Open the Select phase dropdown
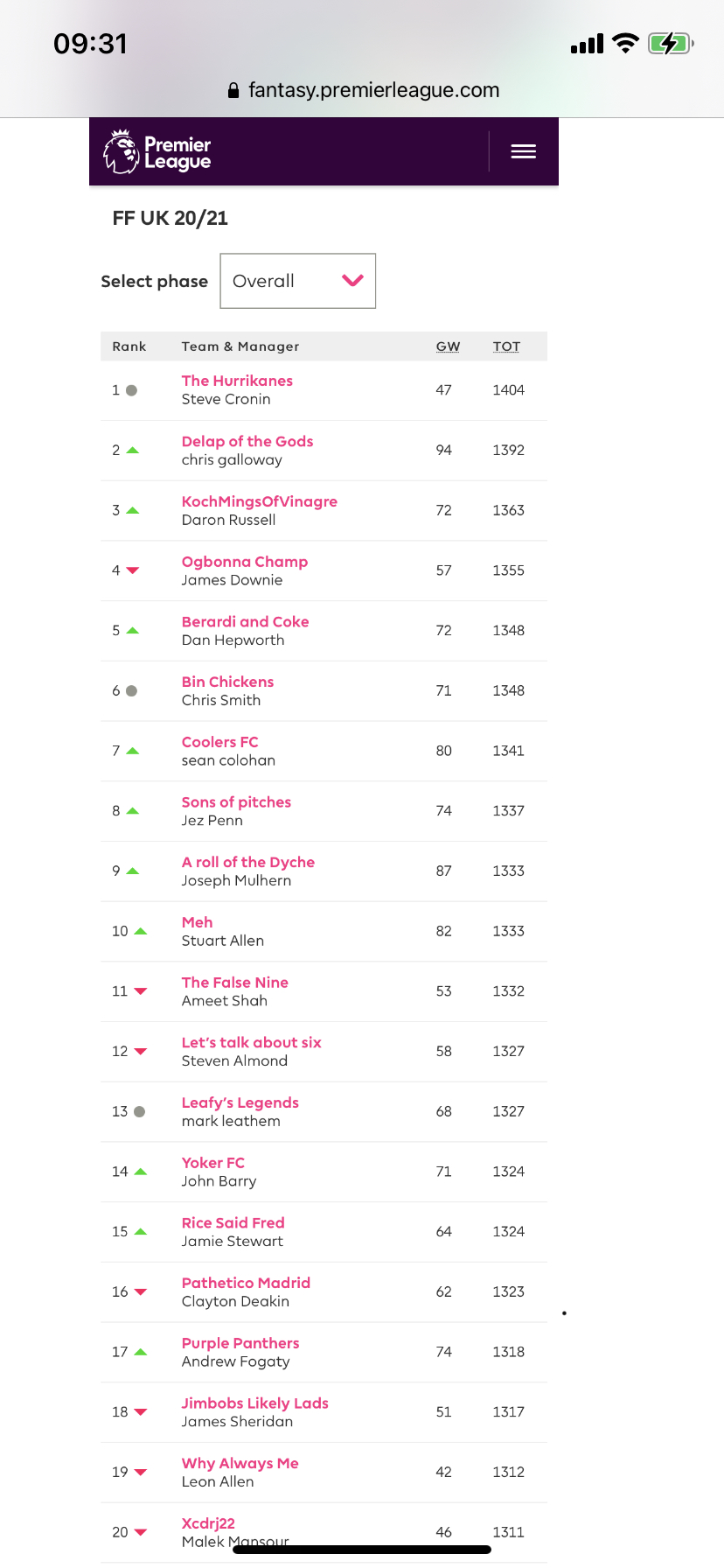 coord(297,281)
